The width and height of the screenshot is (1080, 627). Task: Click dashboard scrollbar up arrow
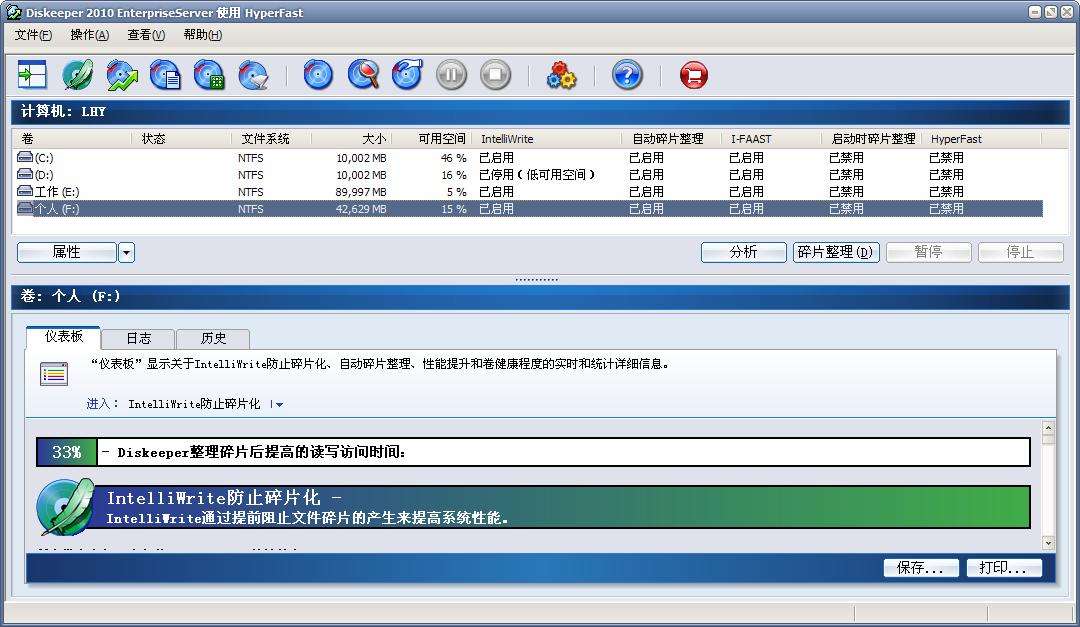[1048, 428]
